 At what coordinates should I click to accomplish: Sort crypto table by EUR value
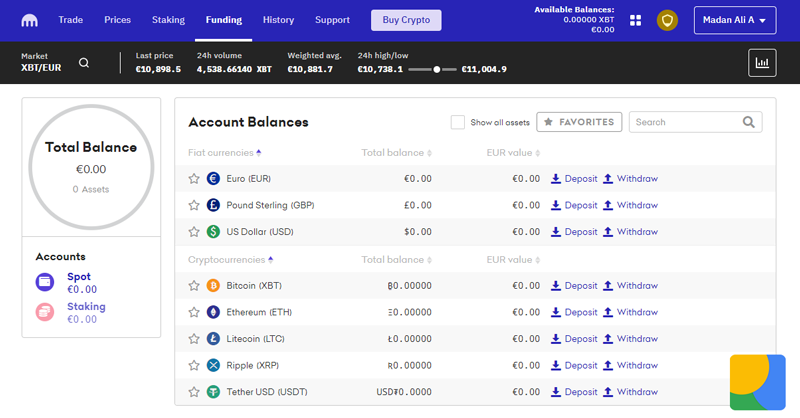point(513,260)
